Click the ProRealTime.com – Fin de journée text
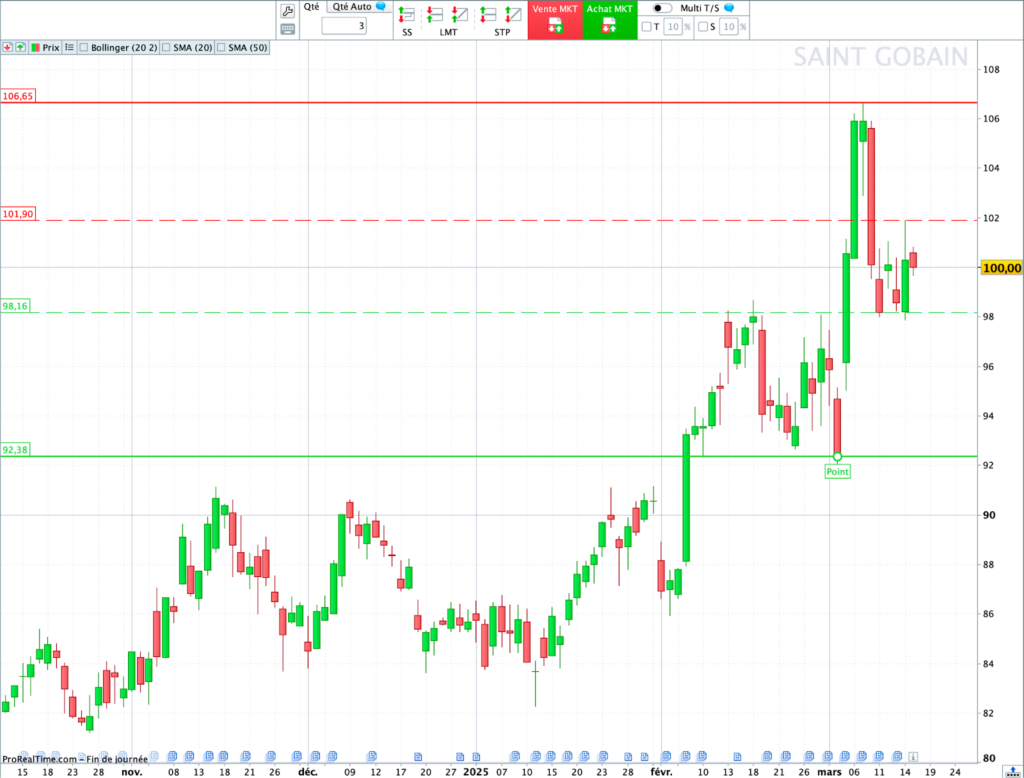 pos(74,759)
